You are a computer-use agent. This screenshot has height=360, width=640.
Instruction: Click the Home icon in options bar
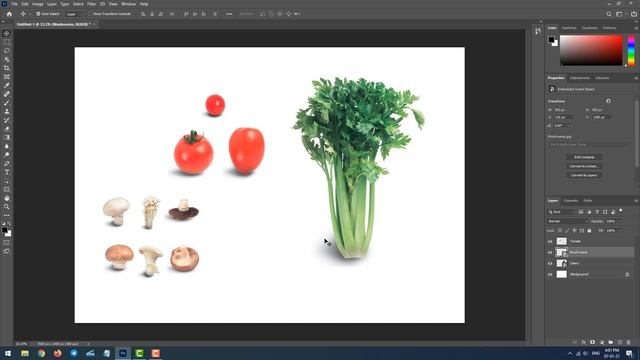[9, 14]
